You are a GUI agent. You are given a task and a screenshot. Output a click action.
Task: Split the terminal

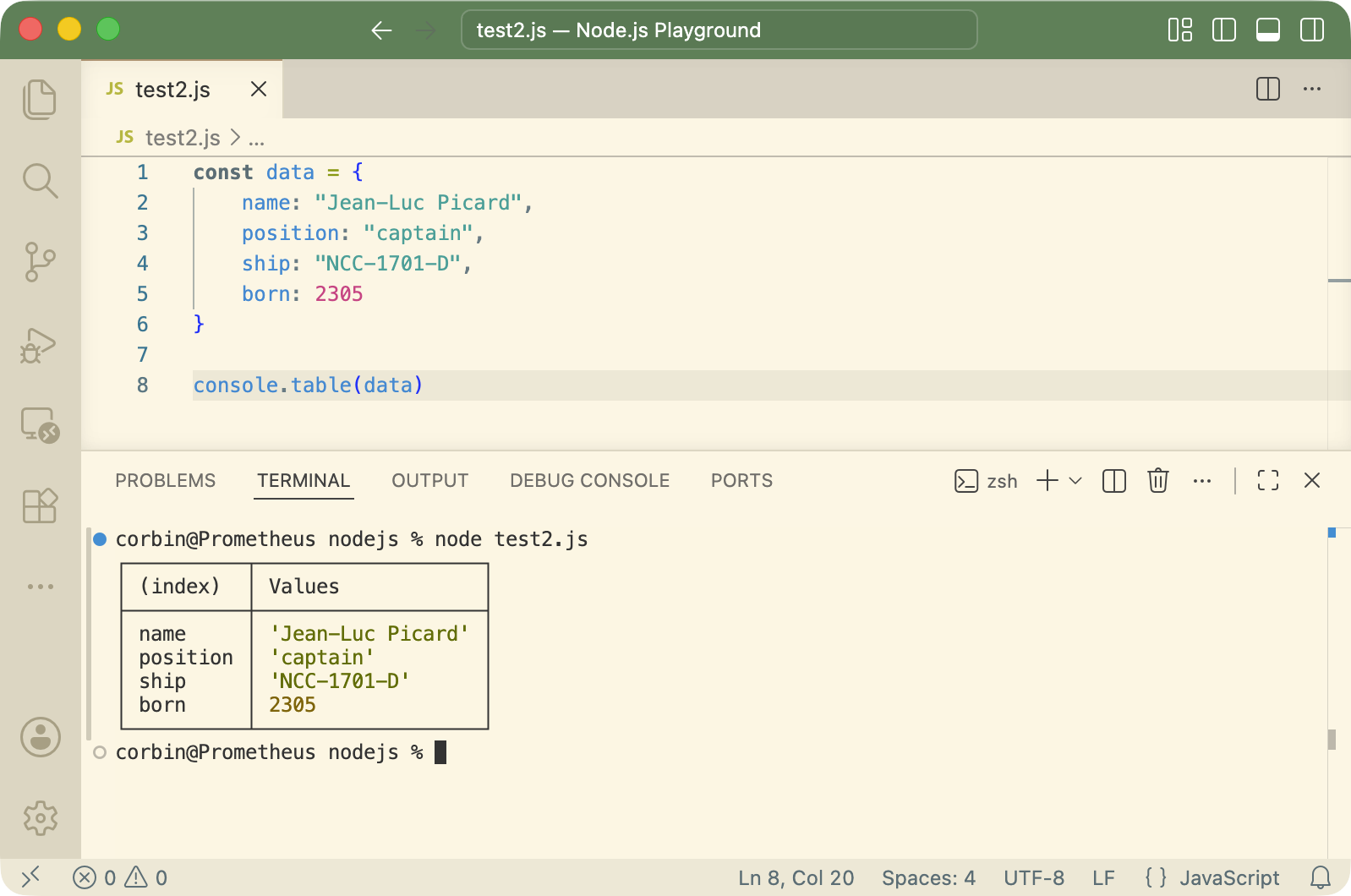pos(1114,481)
